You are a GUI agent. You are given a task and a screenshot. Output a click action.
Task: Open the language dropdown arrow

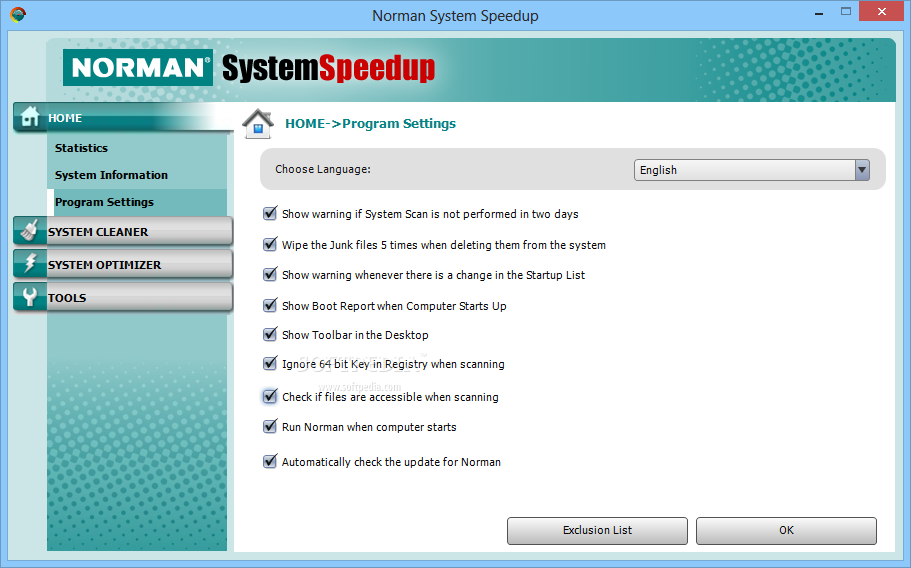862,170
